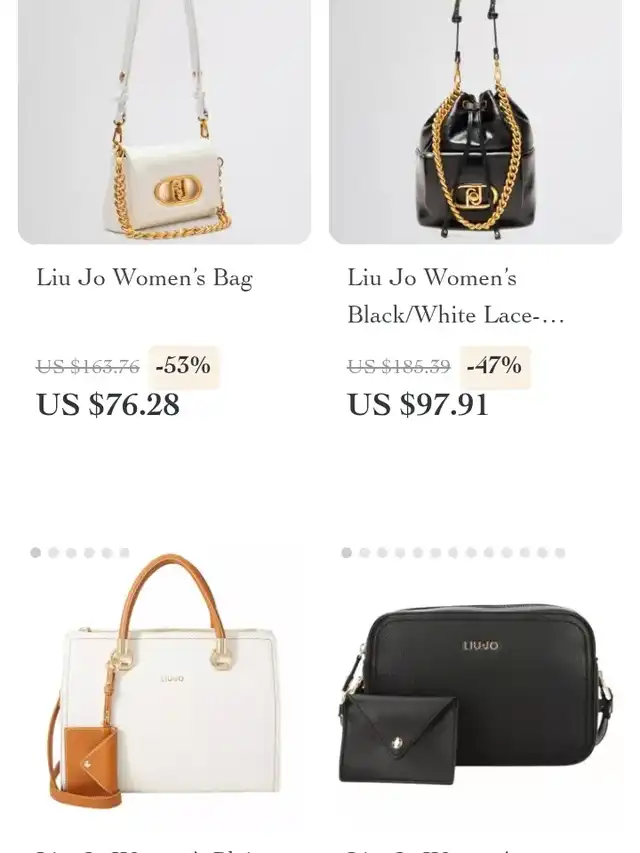The height and width of the screenshot is (853, 640).
Task: Click the struck-through US $163.76 price
Action: tap(88, 367)
